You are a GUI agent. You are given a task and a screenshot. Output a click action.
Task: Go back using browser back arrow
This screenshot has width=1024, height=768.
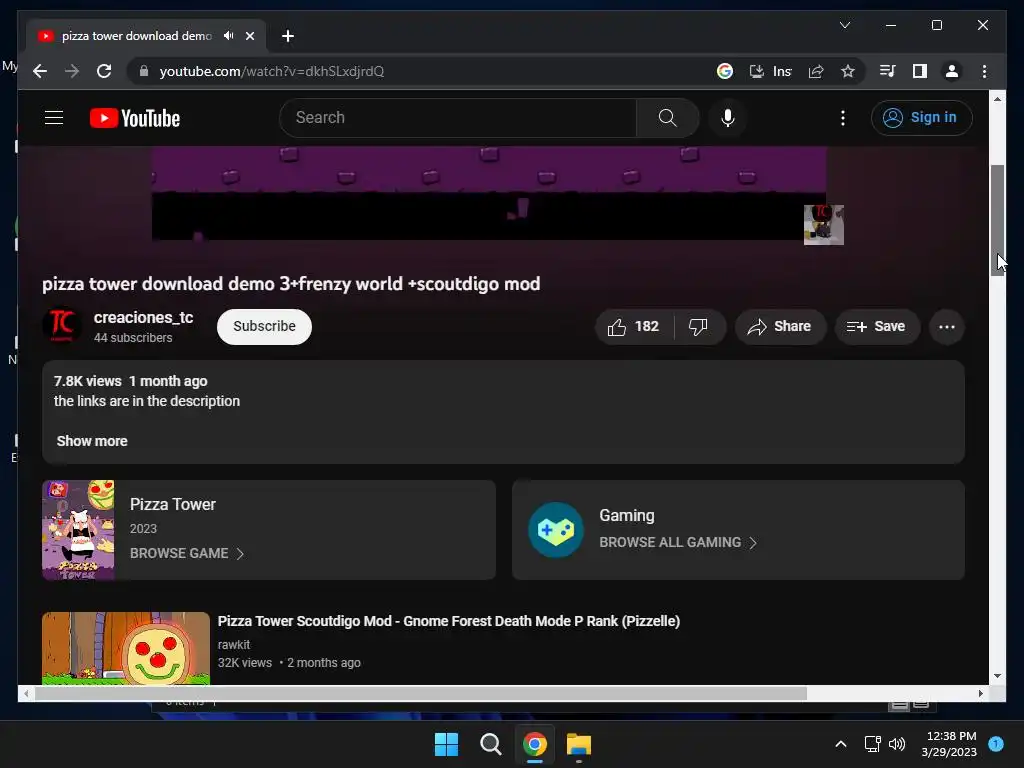point(40,71)
